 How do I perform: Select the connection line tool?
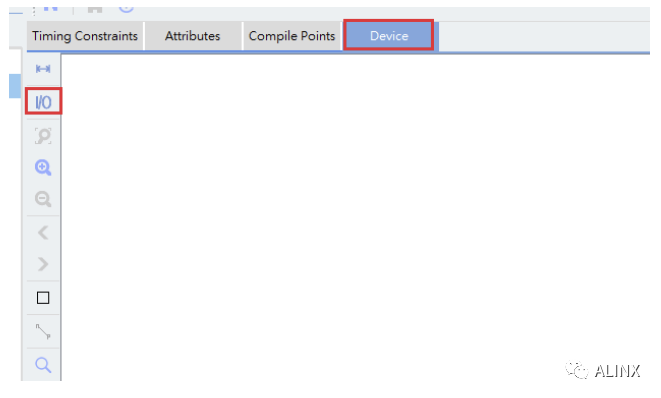click(x=43, y=331)
